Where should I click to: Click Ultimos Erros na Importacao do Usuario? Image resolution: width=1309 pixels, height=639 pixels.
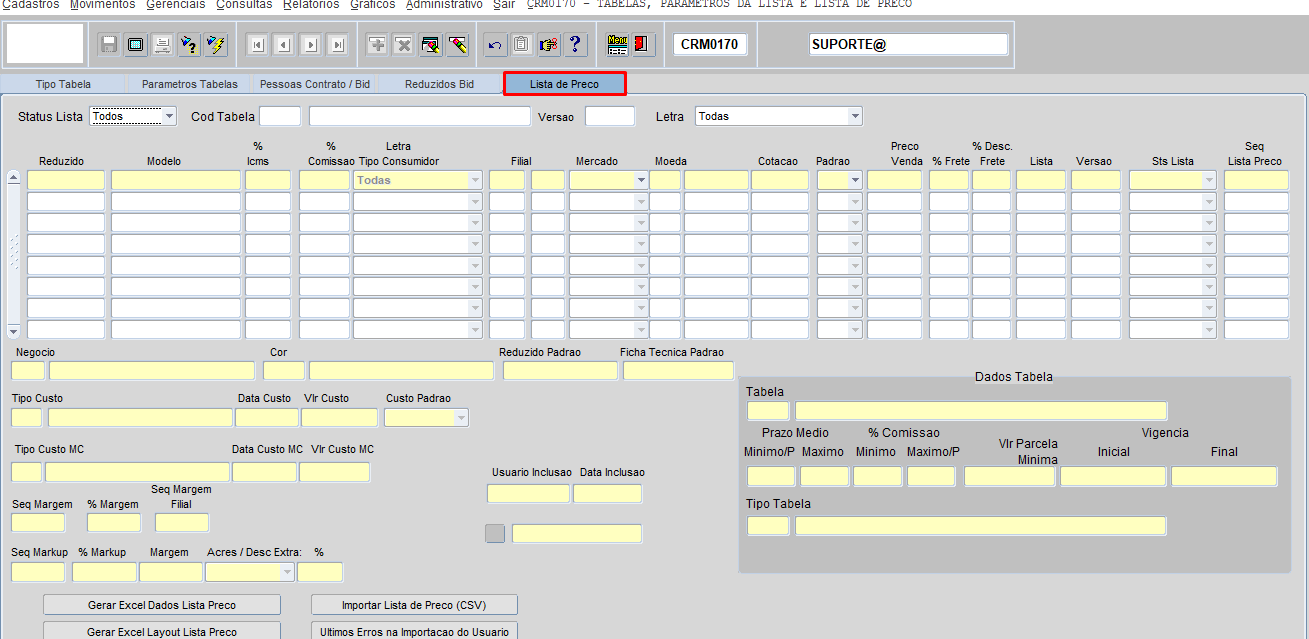[x=414, y=631]
